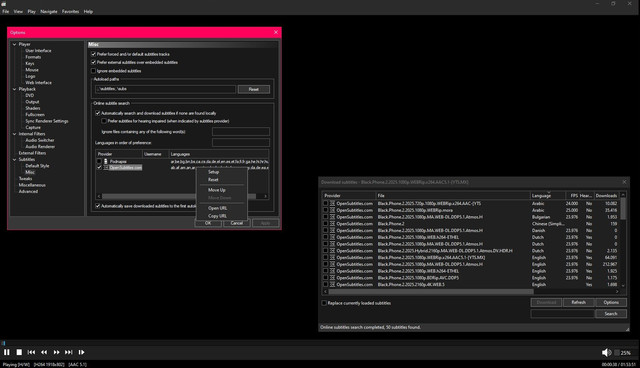Toggle Prefer external subtitles over embedded
This screenshot has height=368, width=640.
pos(93,62)
